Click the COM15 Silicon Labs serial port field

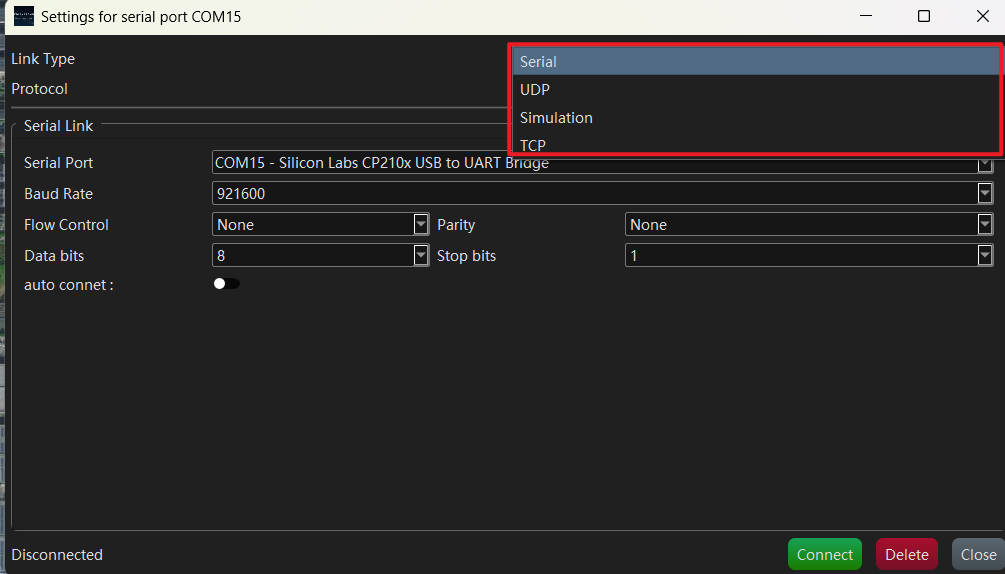(x=602, y=163)
